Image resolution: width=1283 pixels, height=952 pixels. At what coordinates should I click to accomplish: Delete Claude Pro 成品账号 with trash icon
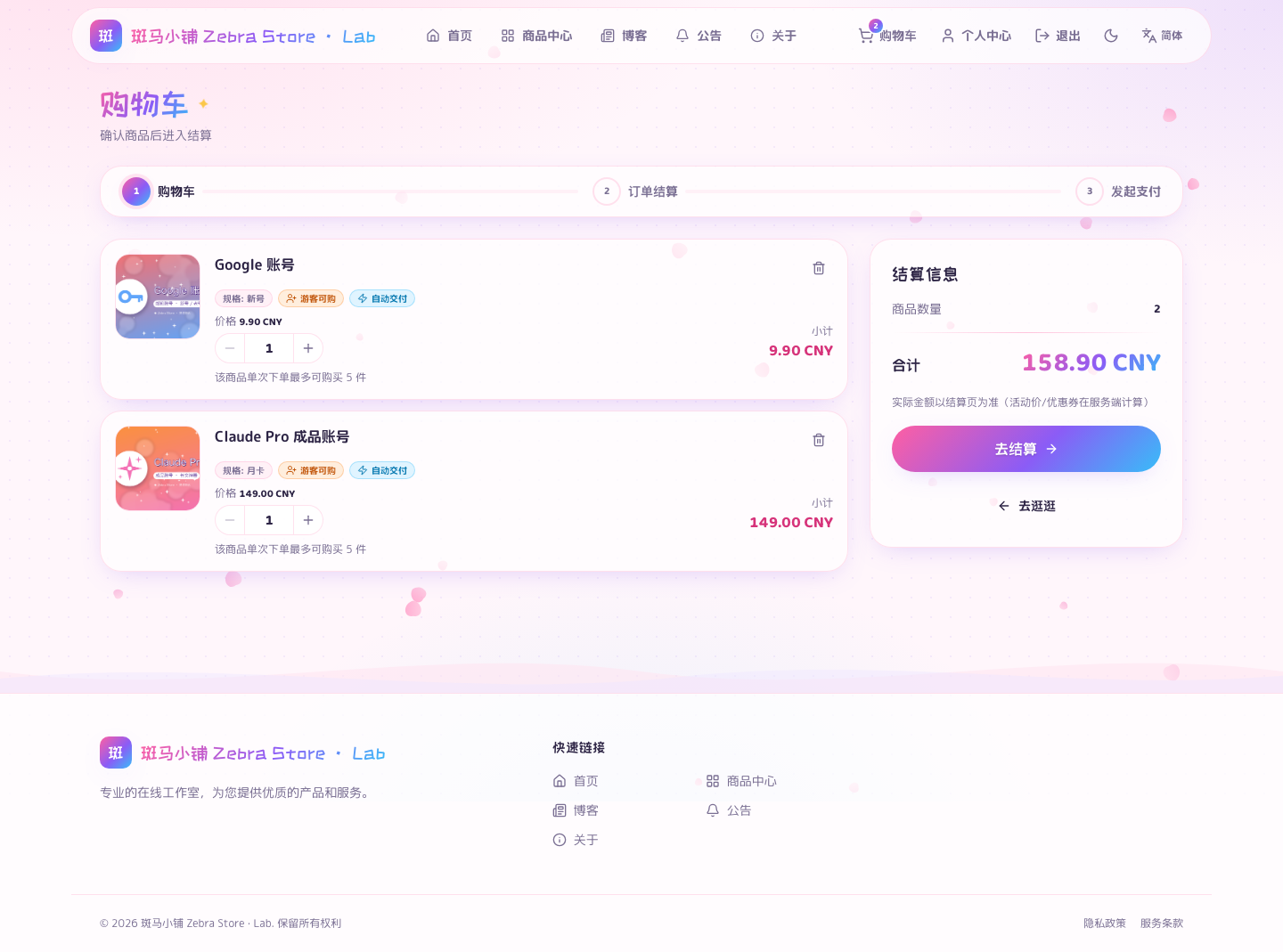click(x=819, y=440)
